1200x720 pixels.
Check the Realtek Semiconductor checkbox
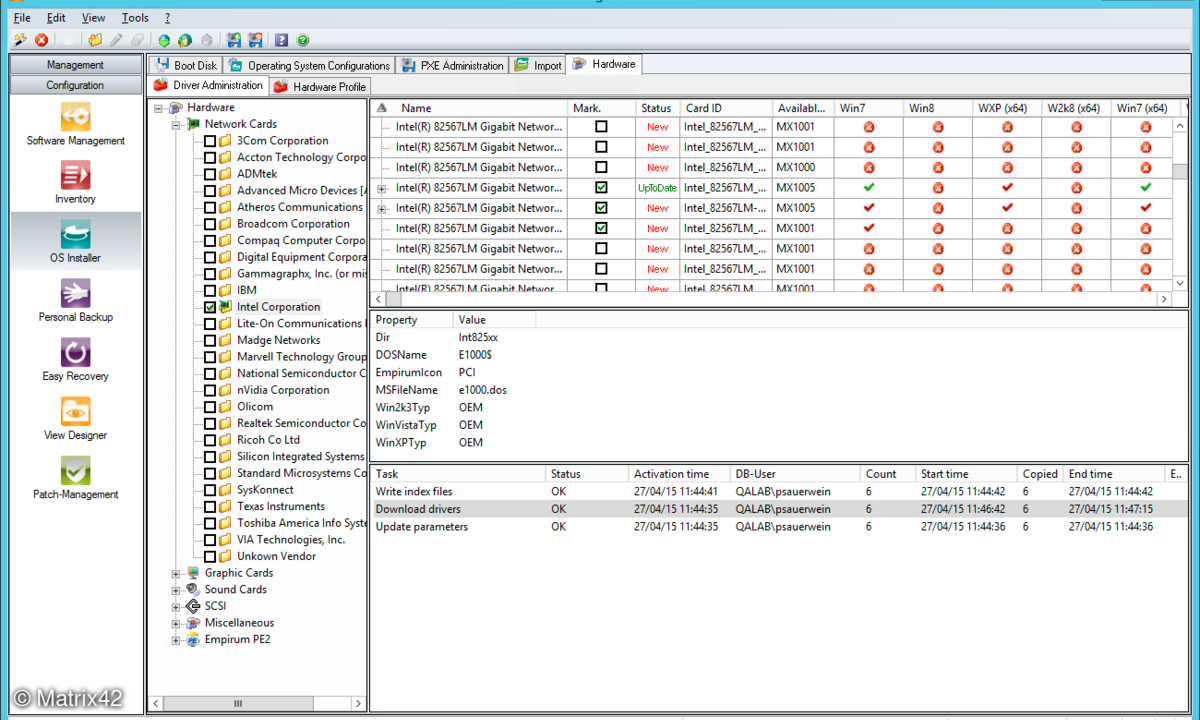coord(210,424)
